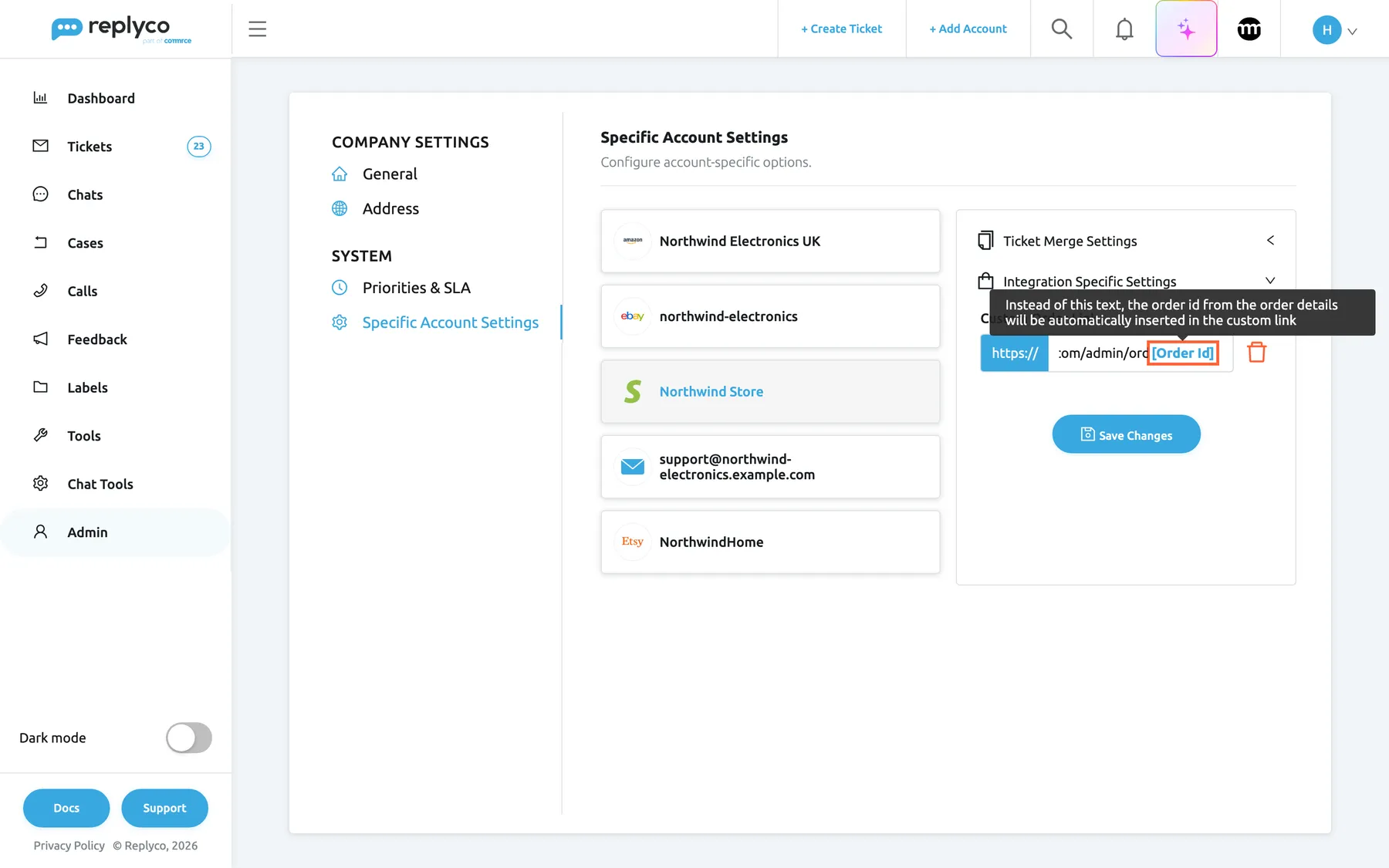Open the AI sparkle assistant icon

click(1186, 29)
